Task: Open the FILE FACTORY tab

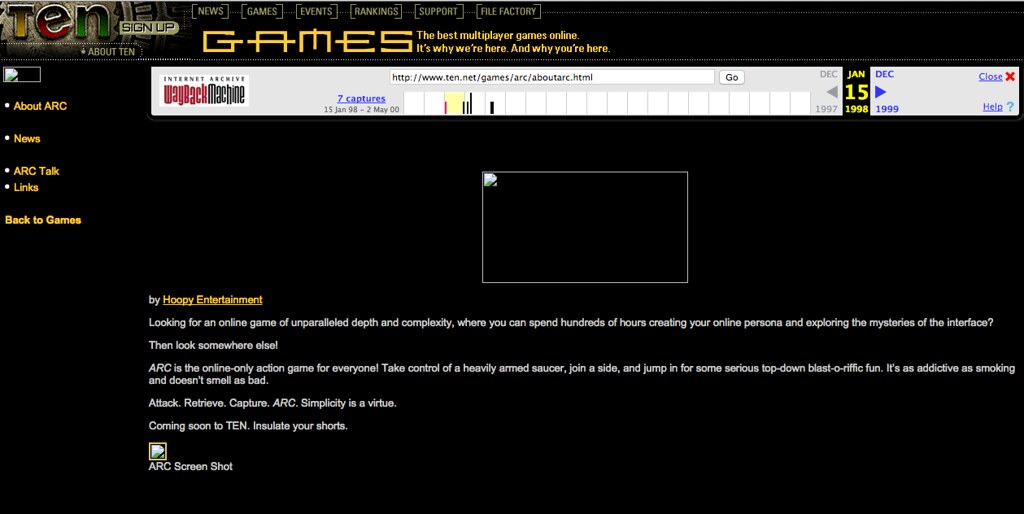Action: click(508, 12)
